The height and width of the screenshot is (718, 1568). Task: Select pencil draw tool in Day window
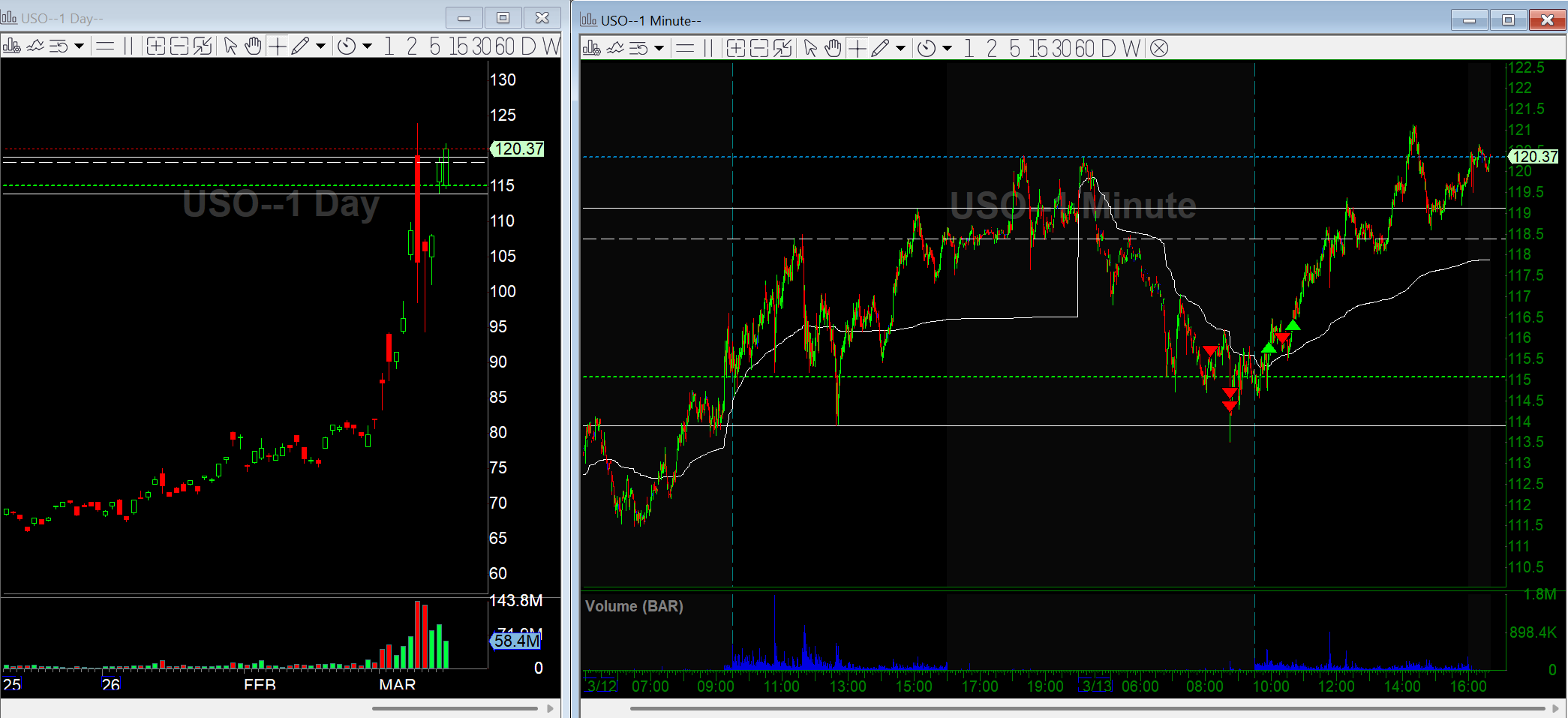[x=300, y=47]
